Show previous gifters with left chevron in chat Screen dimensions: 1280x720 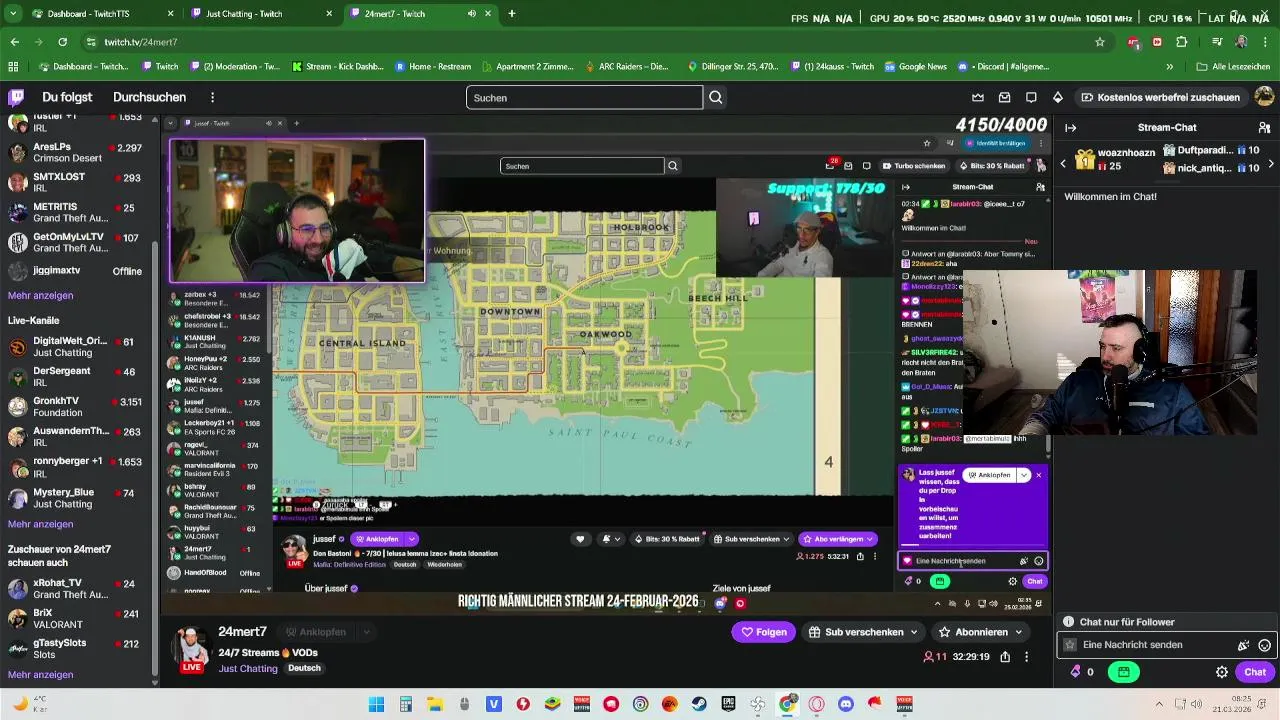coord(1063,163)
